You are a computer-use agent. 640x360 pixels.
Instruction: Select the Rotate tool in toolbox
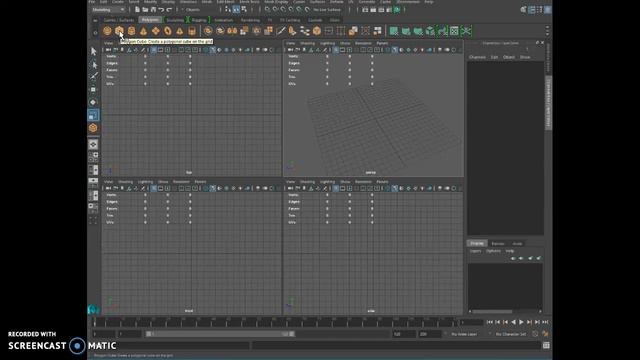pyautogui.click(x=93, y=102)
